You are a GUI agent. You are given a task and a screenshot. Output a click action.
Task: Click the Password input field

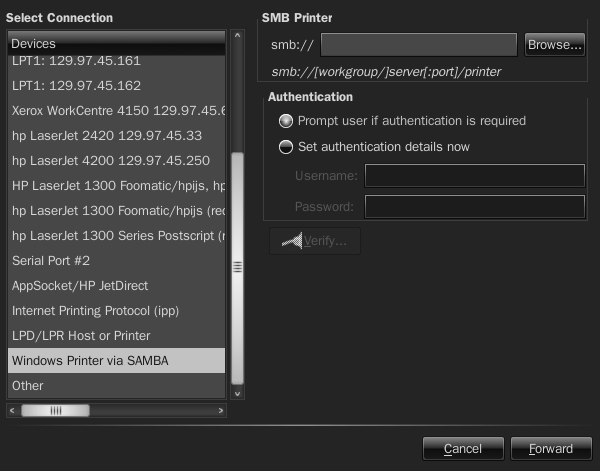(x=474, y=207)
